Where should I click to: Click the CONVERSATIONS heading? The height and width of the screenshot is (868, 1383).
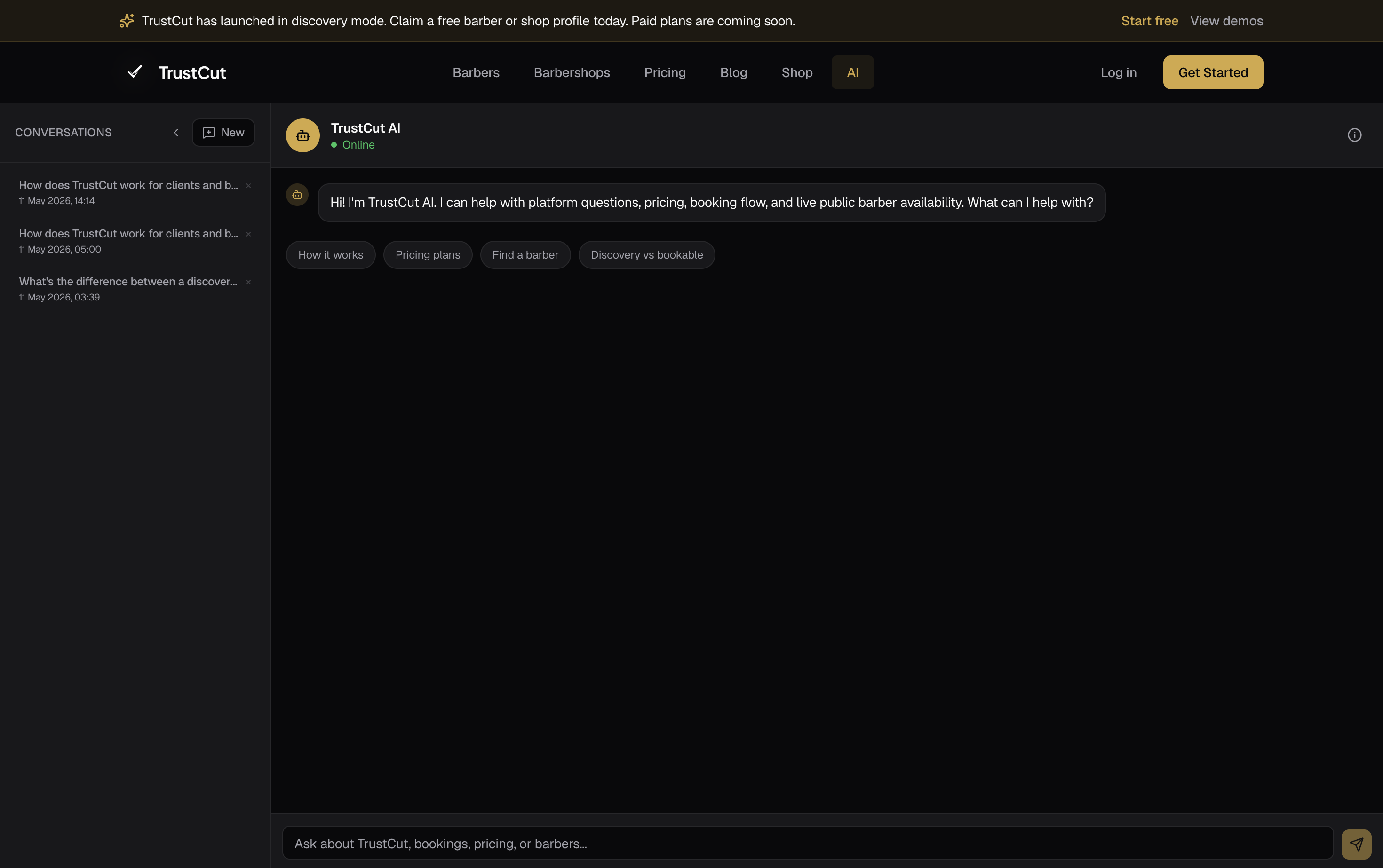pyautogui.click(x=63, y=133)
